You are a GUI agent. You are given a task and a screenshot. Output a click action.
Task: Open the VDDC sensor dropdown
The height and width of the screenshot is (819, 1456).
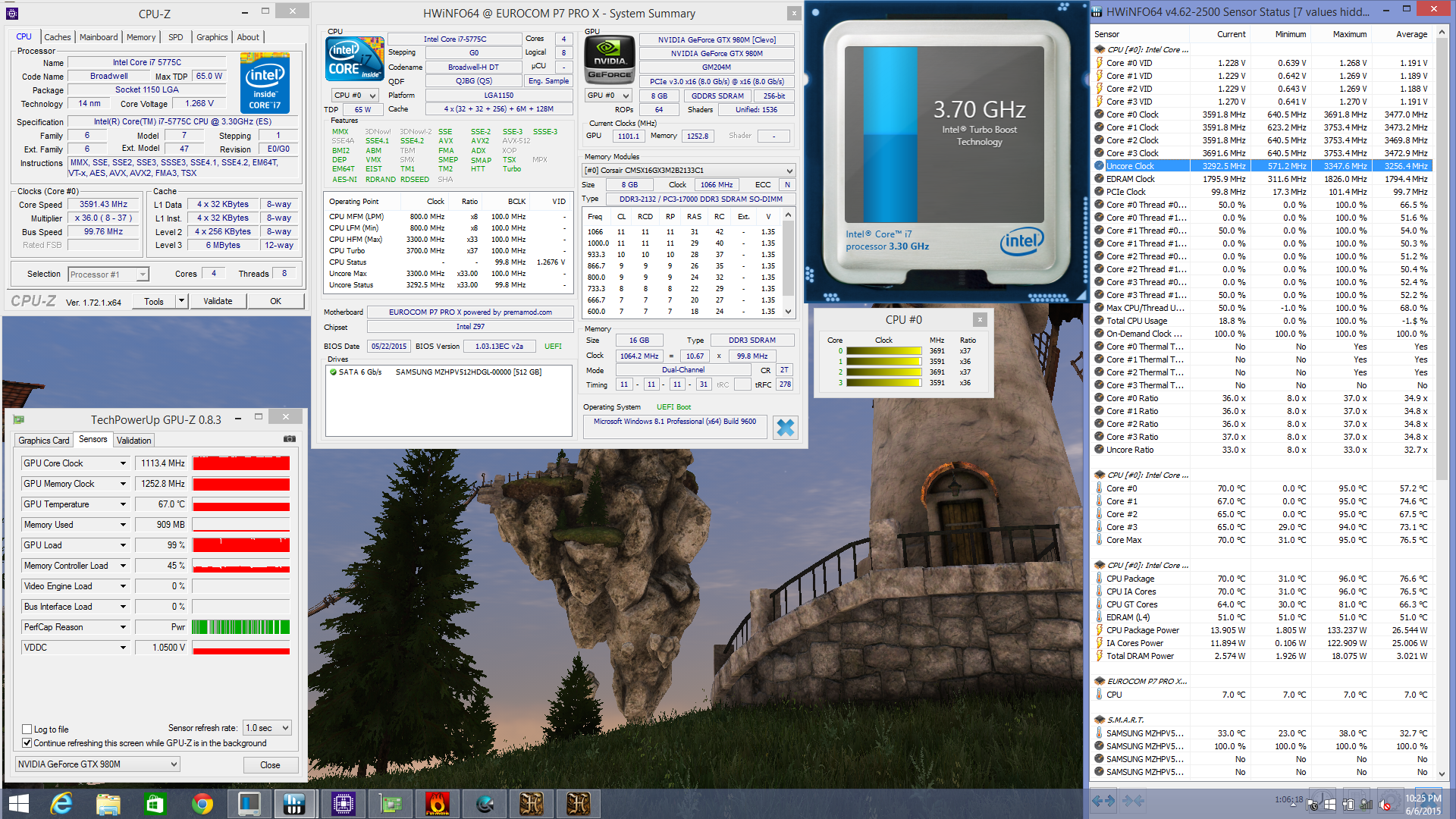[x=123, y=648]
